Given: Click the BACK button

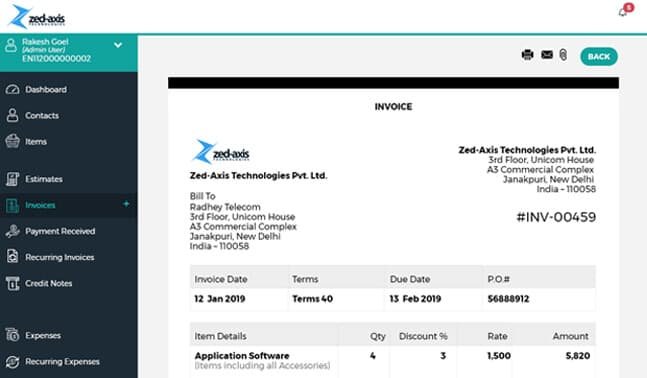Looking at the screenshot, I should [599, 57].
